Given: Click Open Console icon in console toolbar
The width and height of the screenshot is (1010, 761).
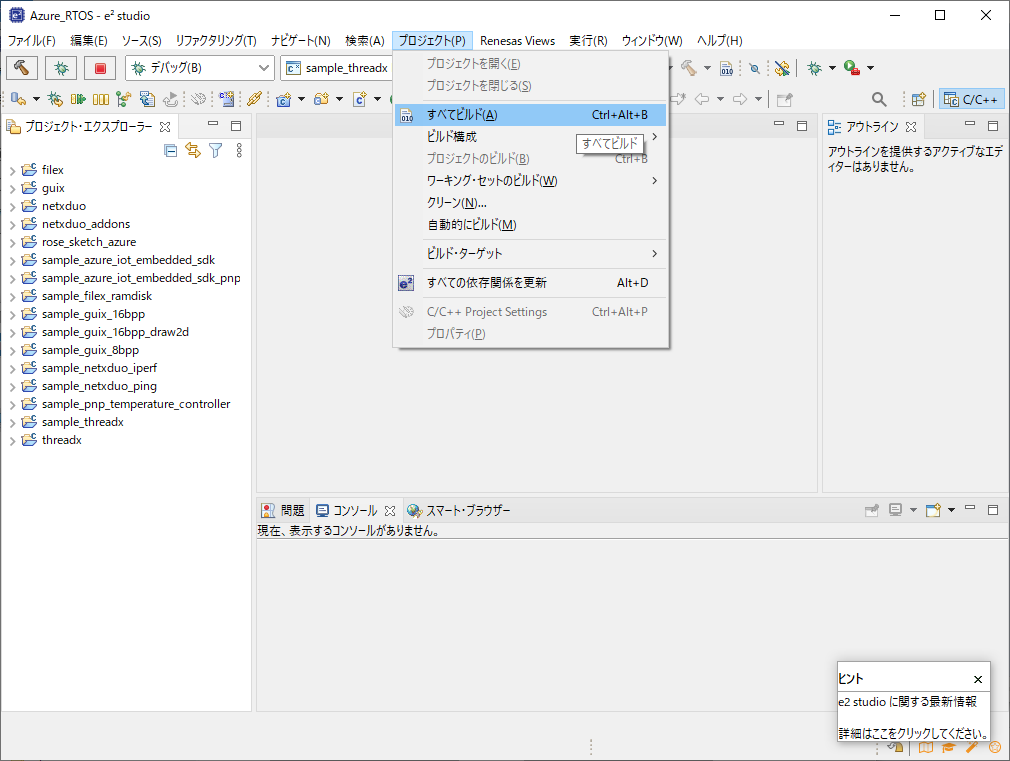Looking at the screenshot, I should [933, 510].
